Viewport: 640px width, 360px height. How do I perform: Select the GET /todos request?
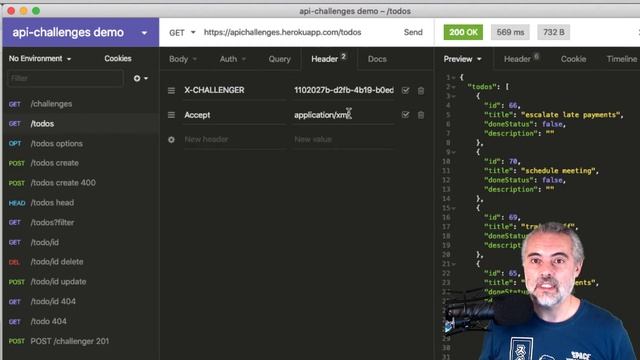(81, 124)
